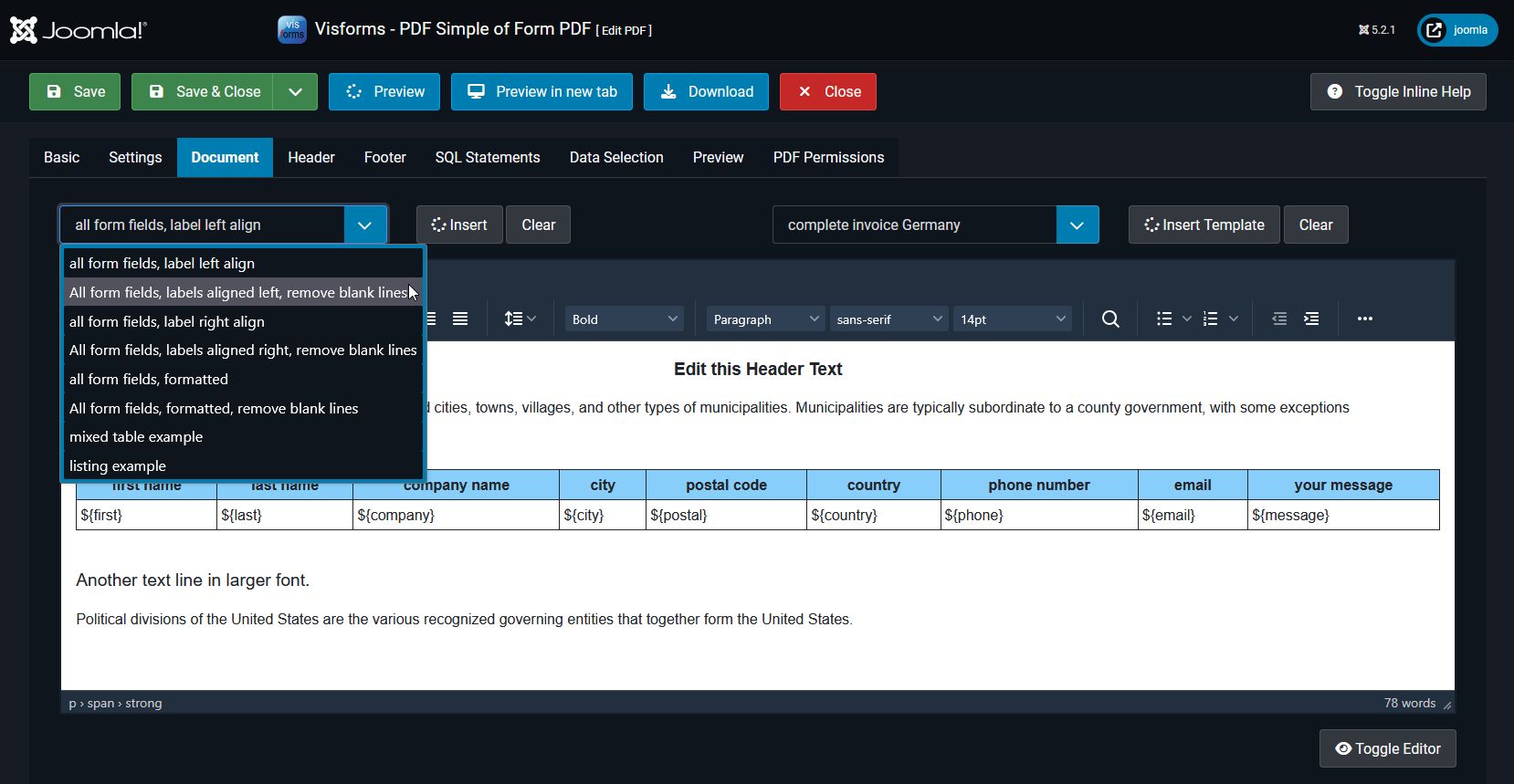Open the line height tool
1514x784 pixels.
[x=520, y=319]
